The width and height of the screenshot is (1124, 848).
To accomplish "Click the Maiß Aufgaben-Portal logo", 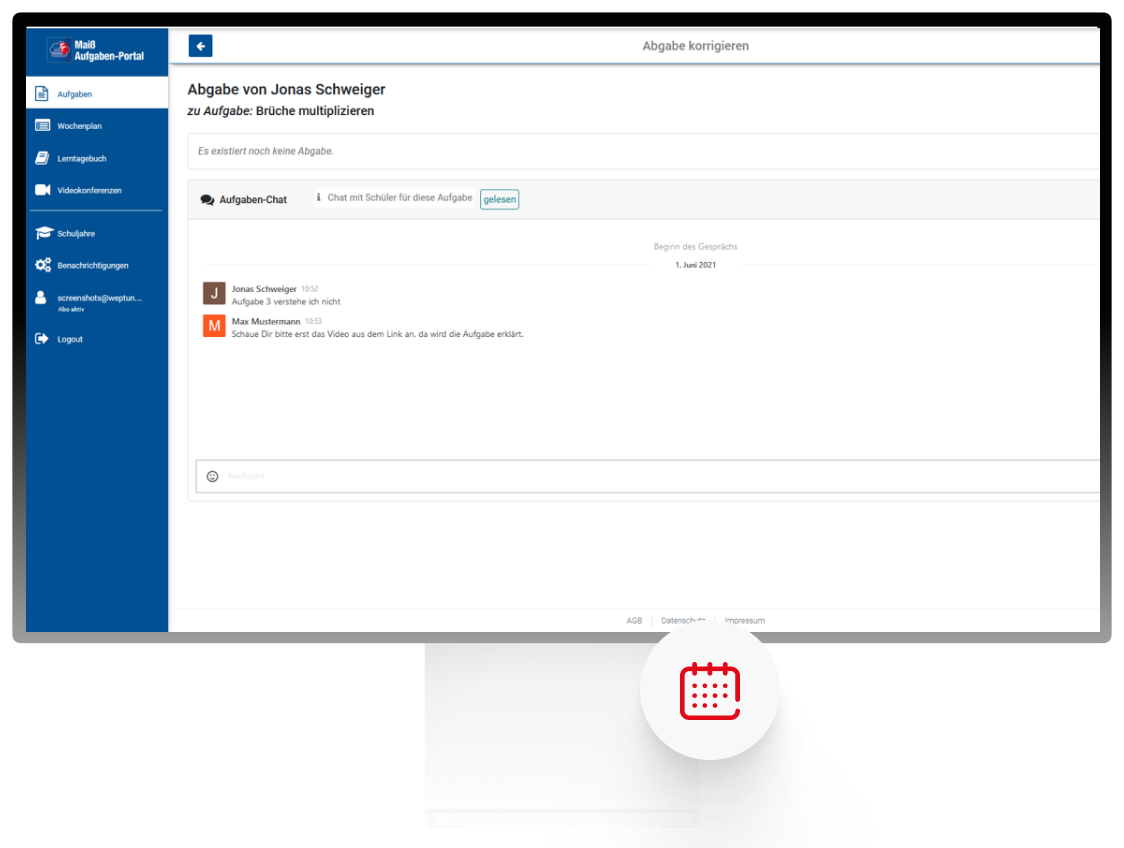I will pos(96,50).
